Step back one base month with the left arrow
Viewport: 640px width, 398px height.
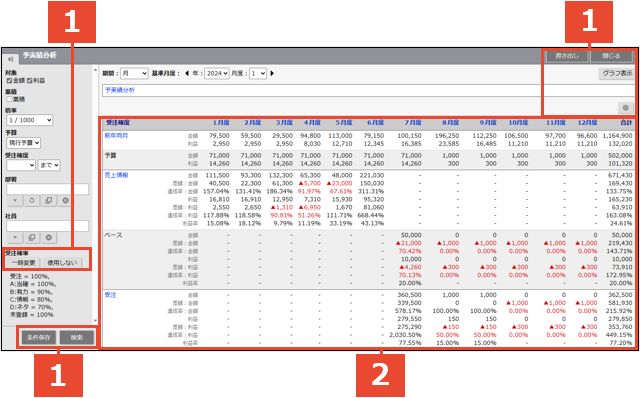point(187,73)
